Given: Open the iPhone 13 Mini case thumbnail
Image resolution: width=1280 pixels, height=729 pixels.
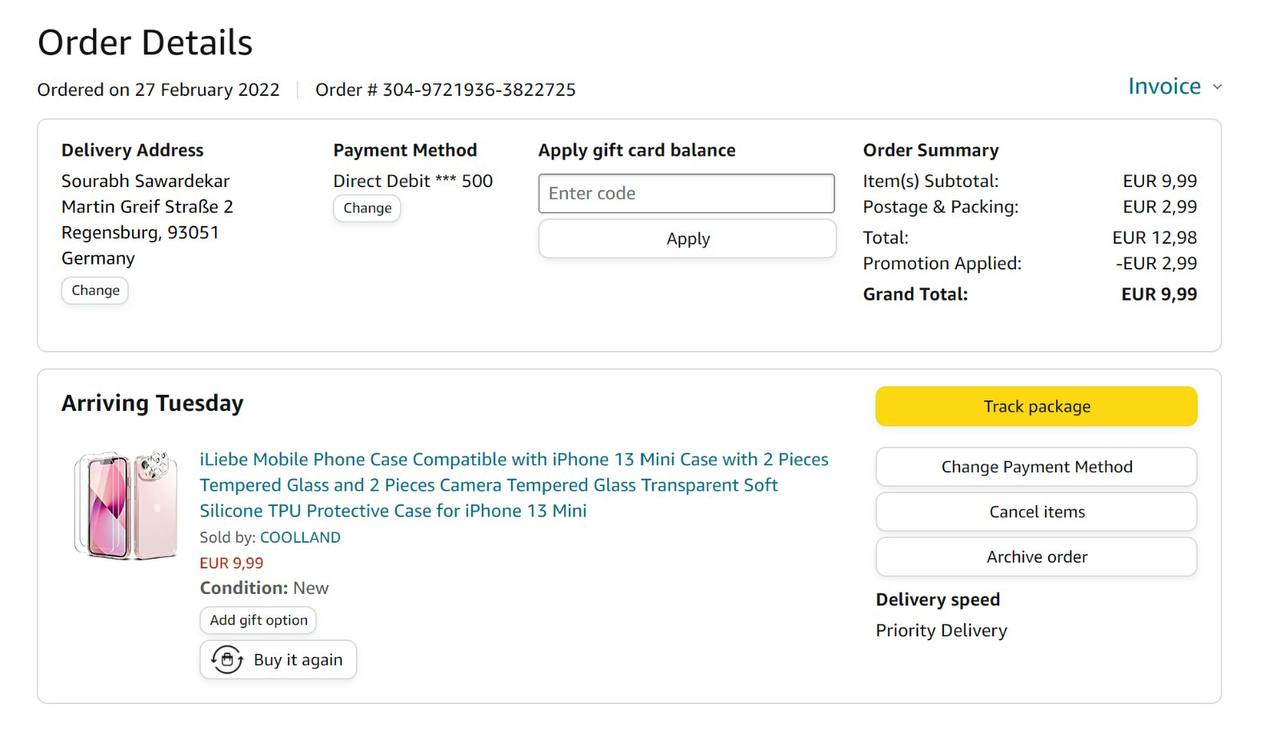Looking at the screenshot, I should (125, 504).
